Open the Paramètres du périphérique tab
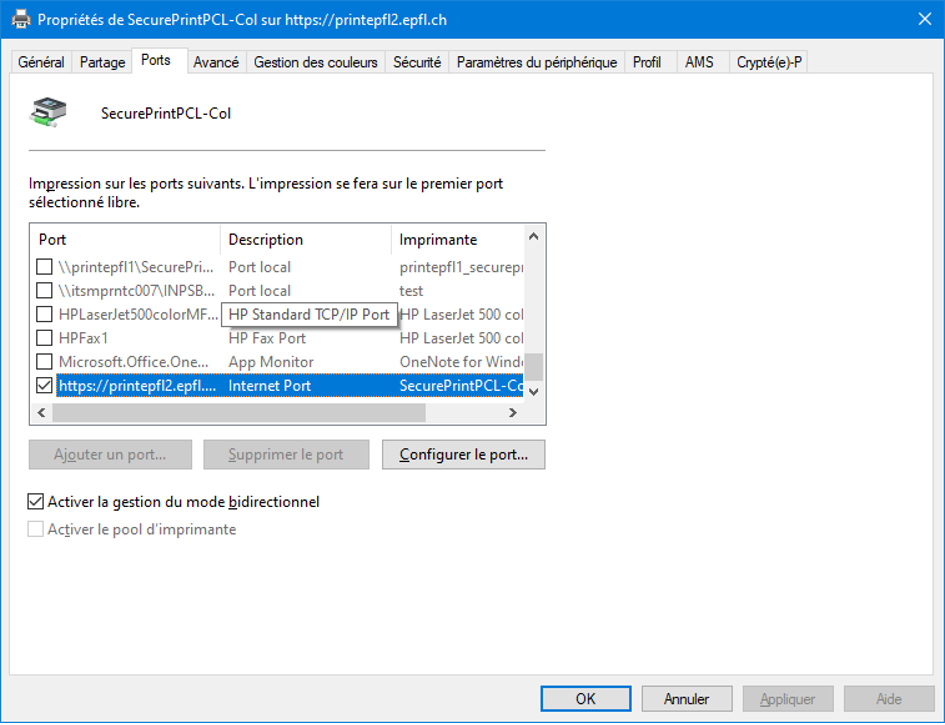 click(536, 62)
